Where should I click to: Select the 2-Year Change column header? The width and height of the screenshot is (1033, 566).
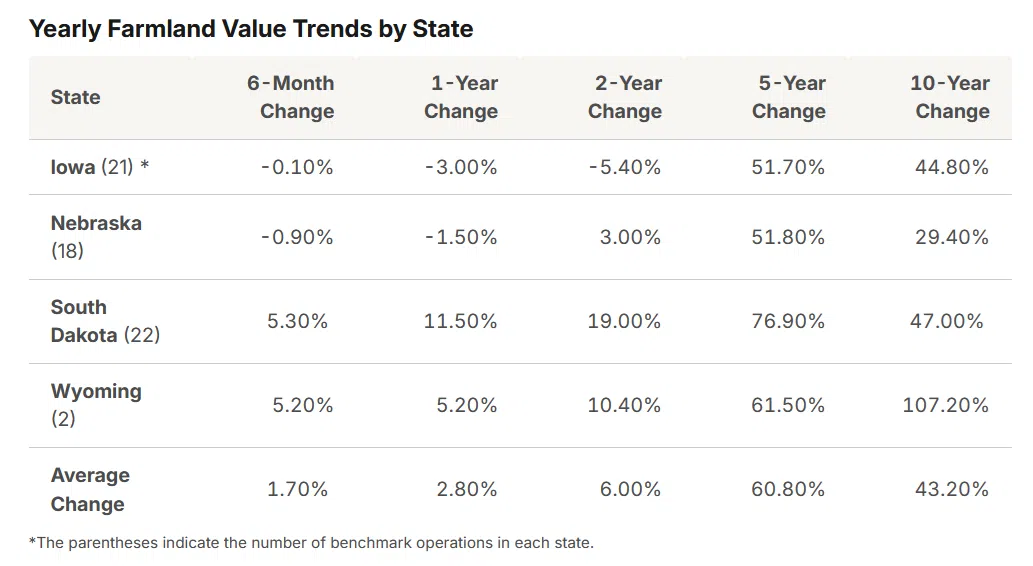[x=625, y=97]
